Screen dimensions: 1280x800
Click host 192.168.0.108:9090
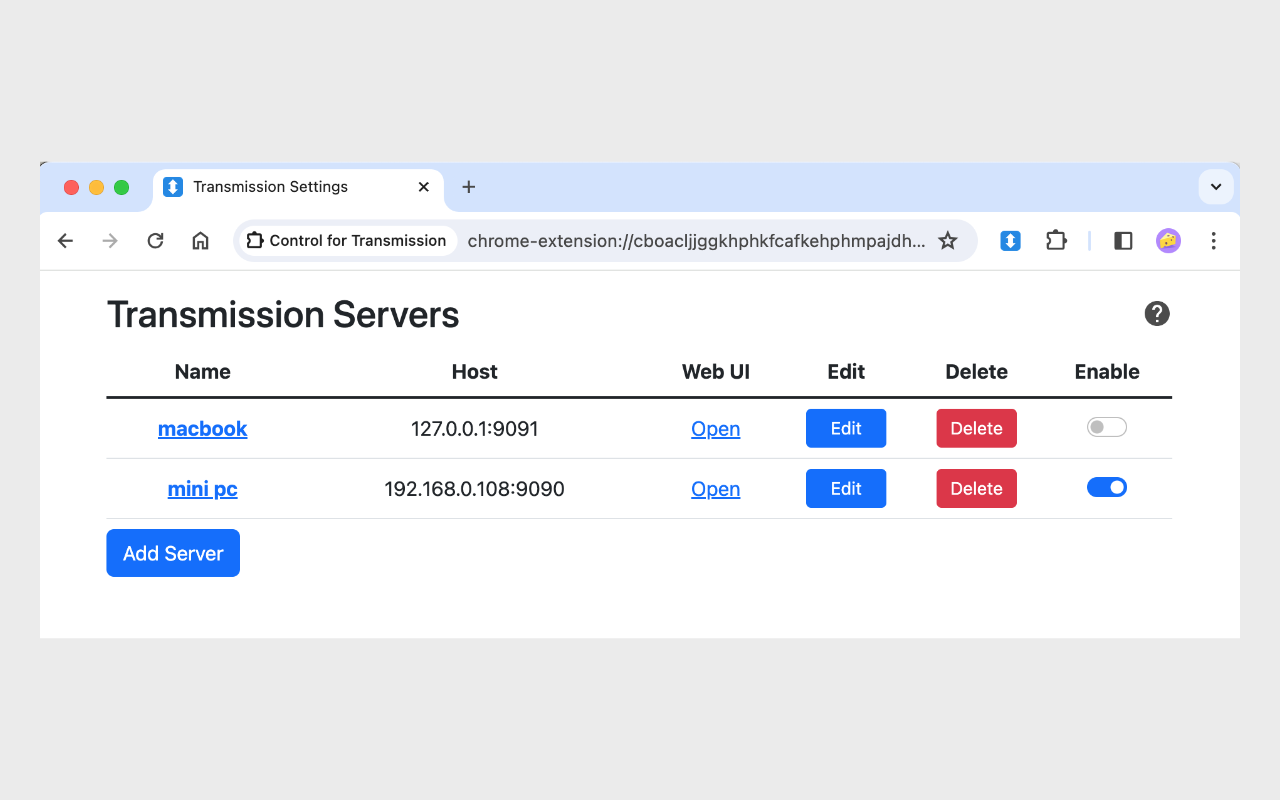475,489
